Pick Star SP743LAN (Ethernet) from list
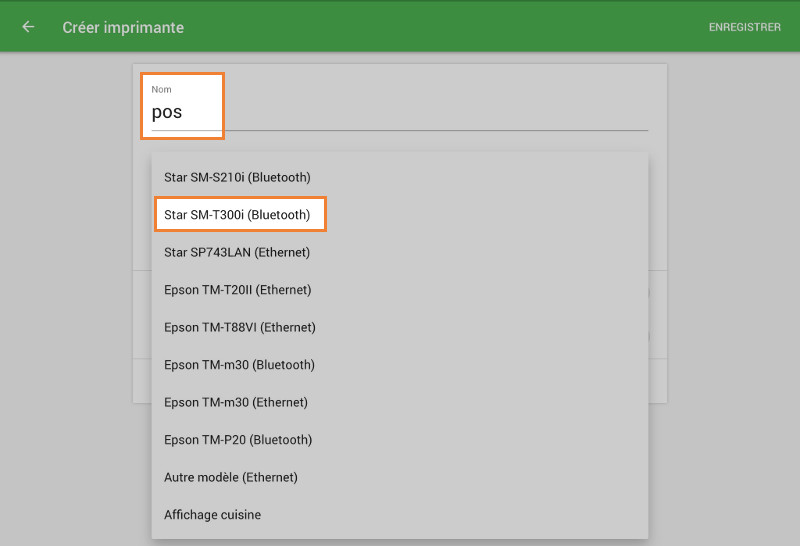Viewport: 800px width, 546px height. [237, 252]
